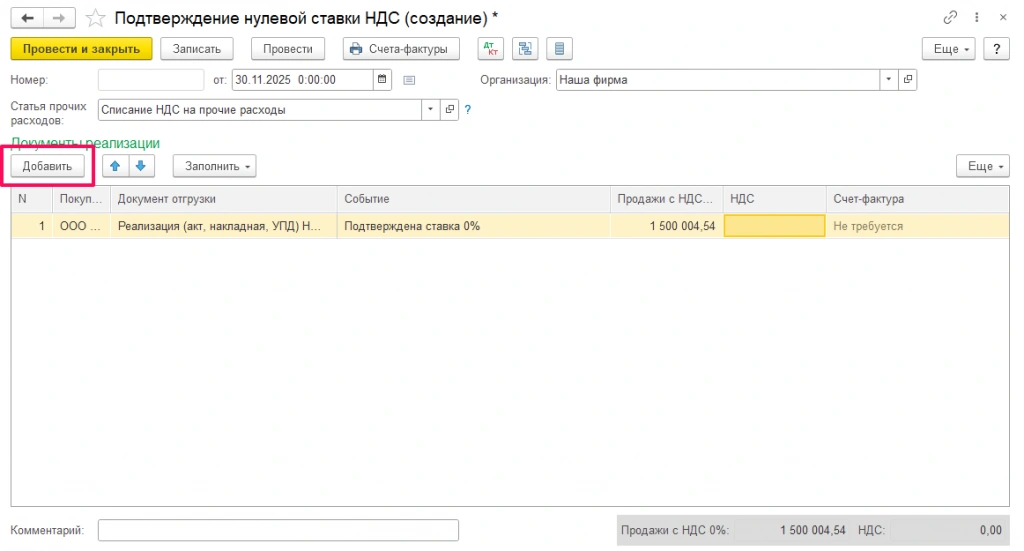This screenshot has height=551, width=1024.
Task: Add a row with Добавить
Action: pyautogui.click(x=47, y=166)
